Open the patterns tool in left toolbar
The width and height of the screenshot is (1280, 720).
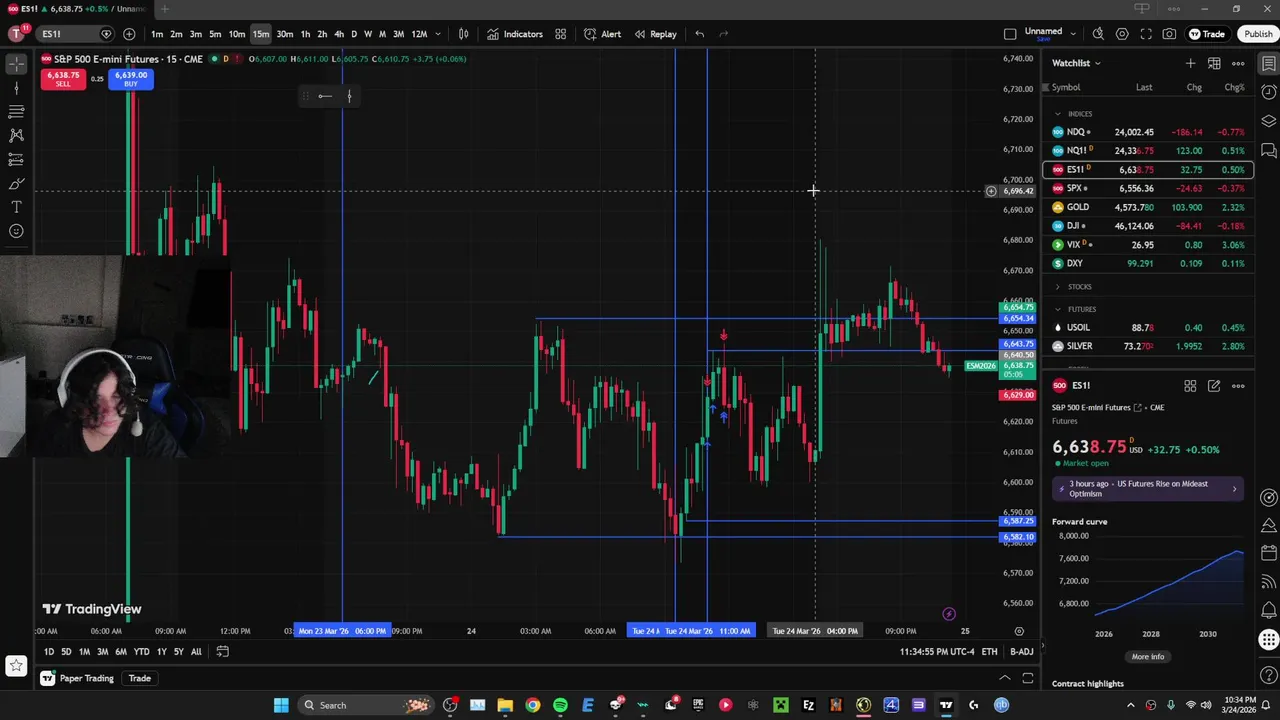pos(16,135)
